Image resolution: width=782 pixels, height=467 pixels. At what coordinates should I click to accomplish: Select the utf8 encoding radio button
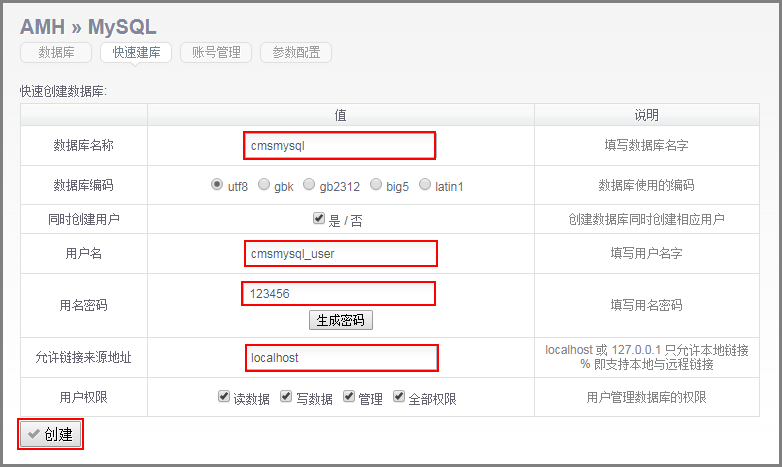pos(216,185)
